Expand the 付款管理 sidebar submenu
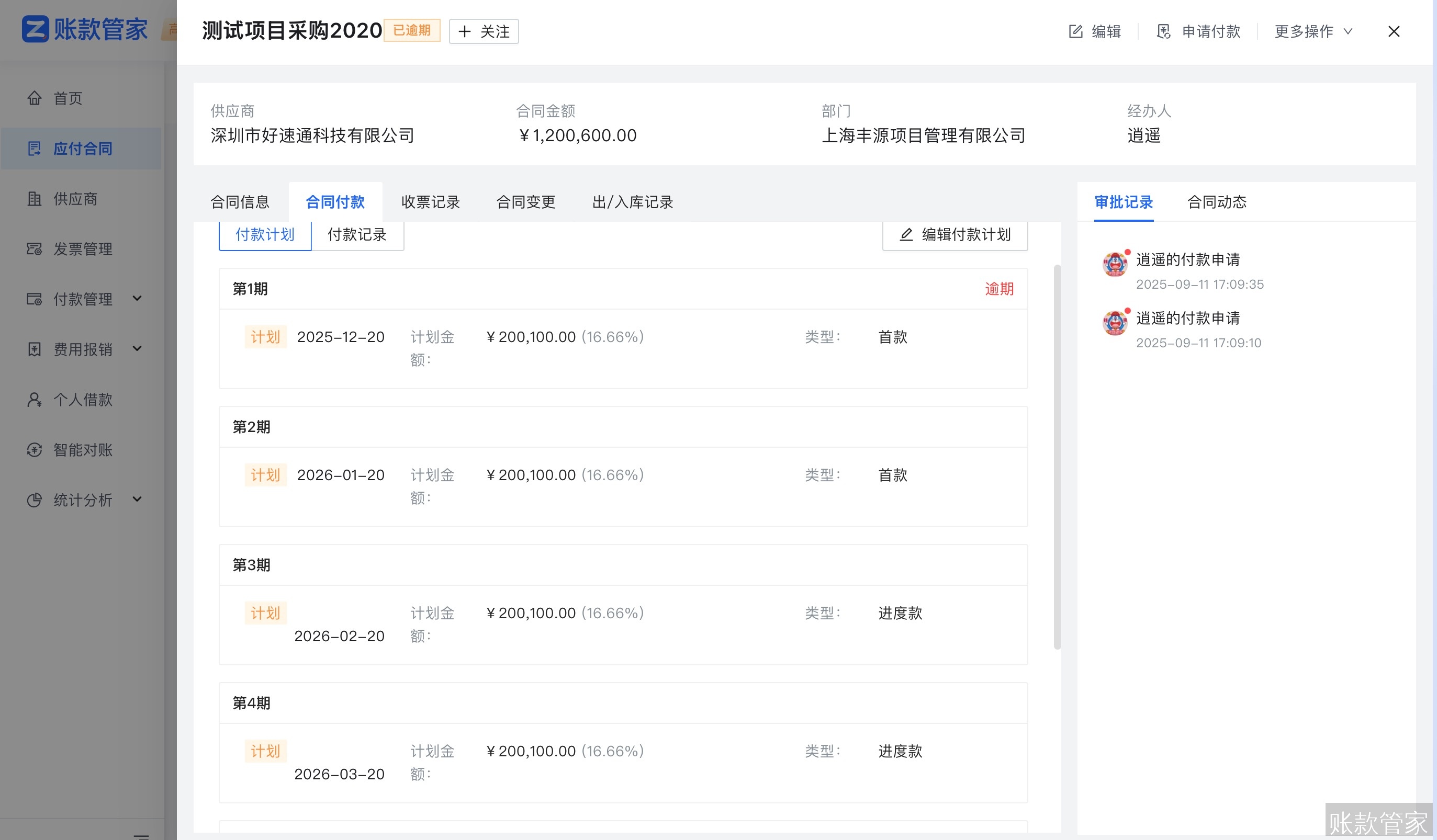The image size is (1437, 840). 137,299
